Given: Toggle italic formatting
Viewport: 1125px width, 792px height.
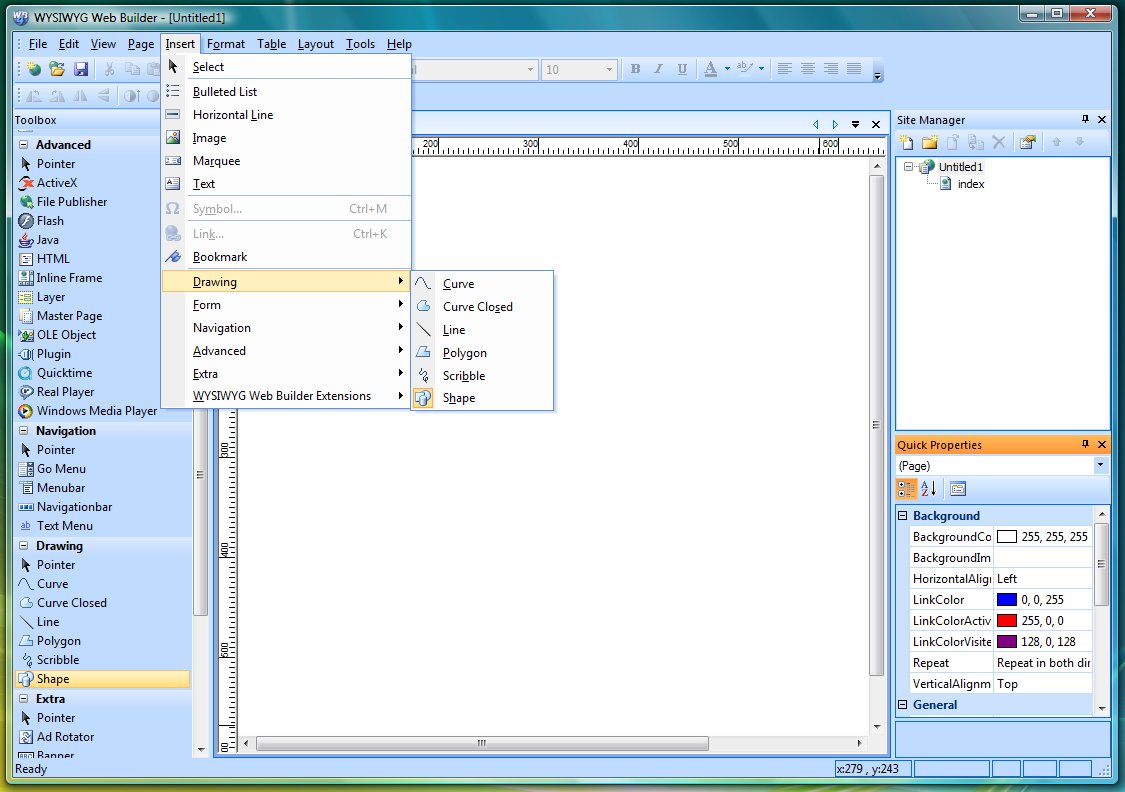Looking at the screenshot, I should [658, 69].
